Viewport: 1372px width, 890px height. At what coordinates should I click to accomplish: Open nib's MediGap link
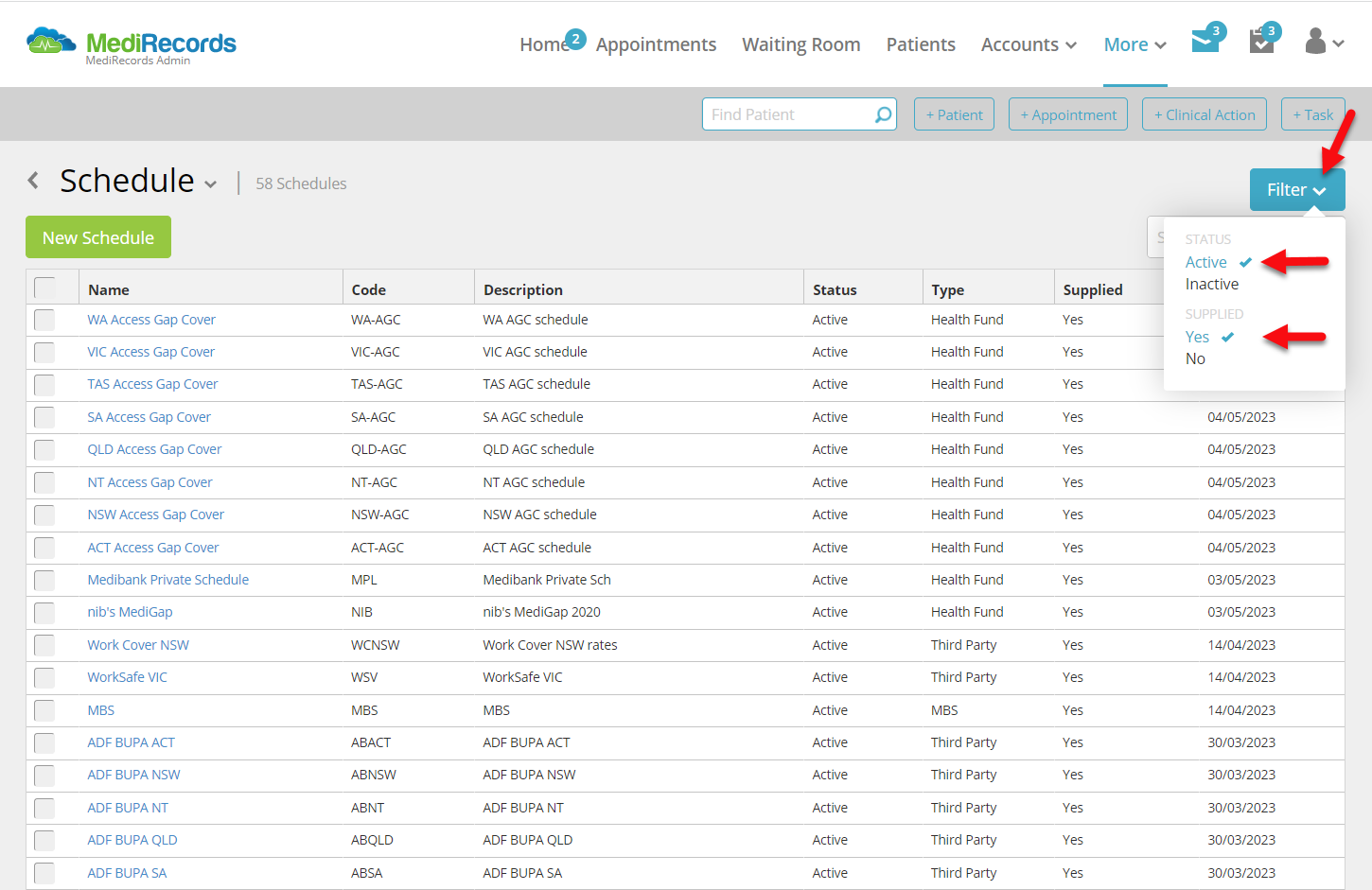[130, 612]
